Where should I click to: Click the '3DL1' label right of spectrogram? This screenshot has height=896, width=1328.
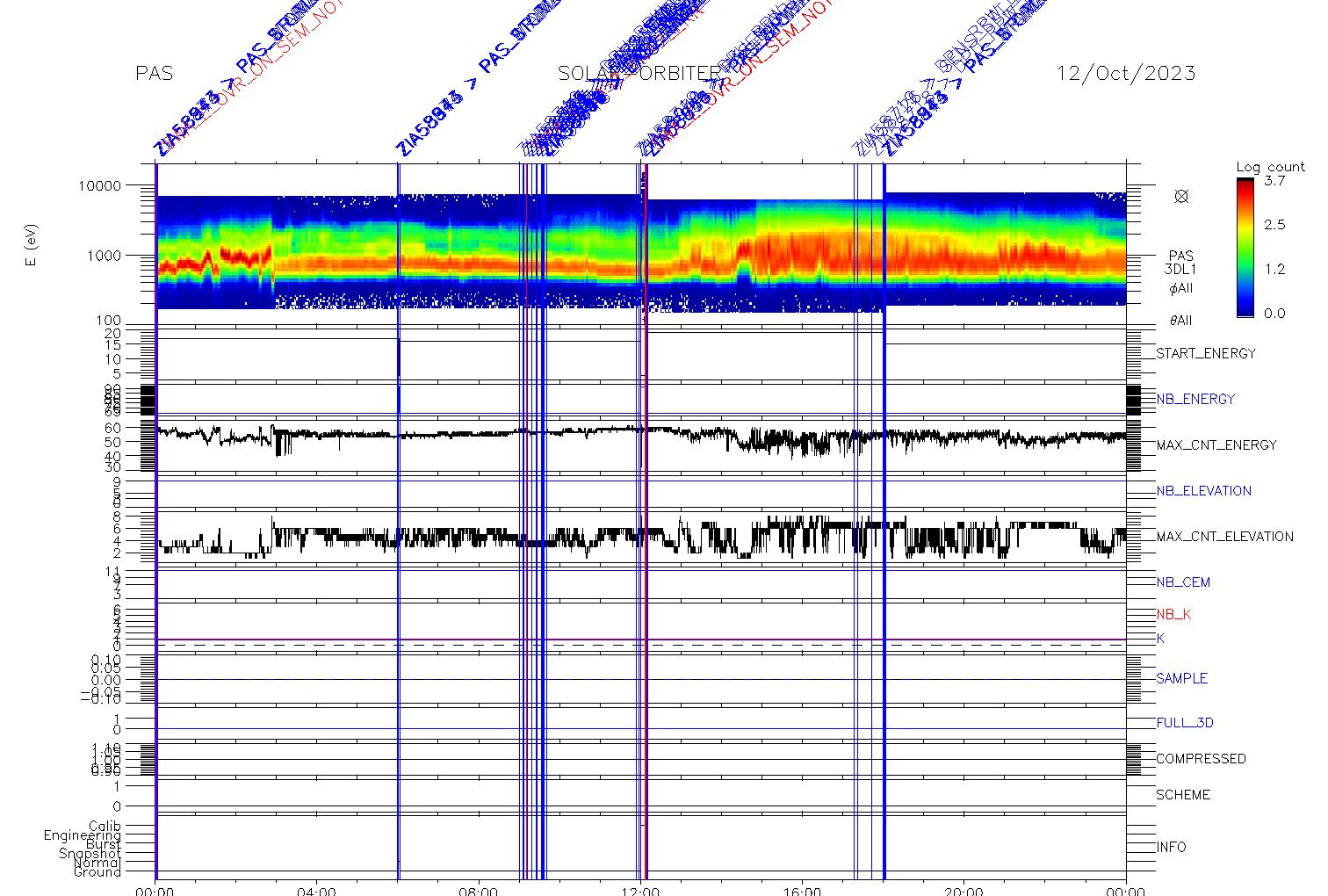pos(1180,270)
